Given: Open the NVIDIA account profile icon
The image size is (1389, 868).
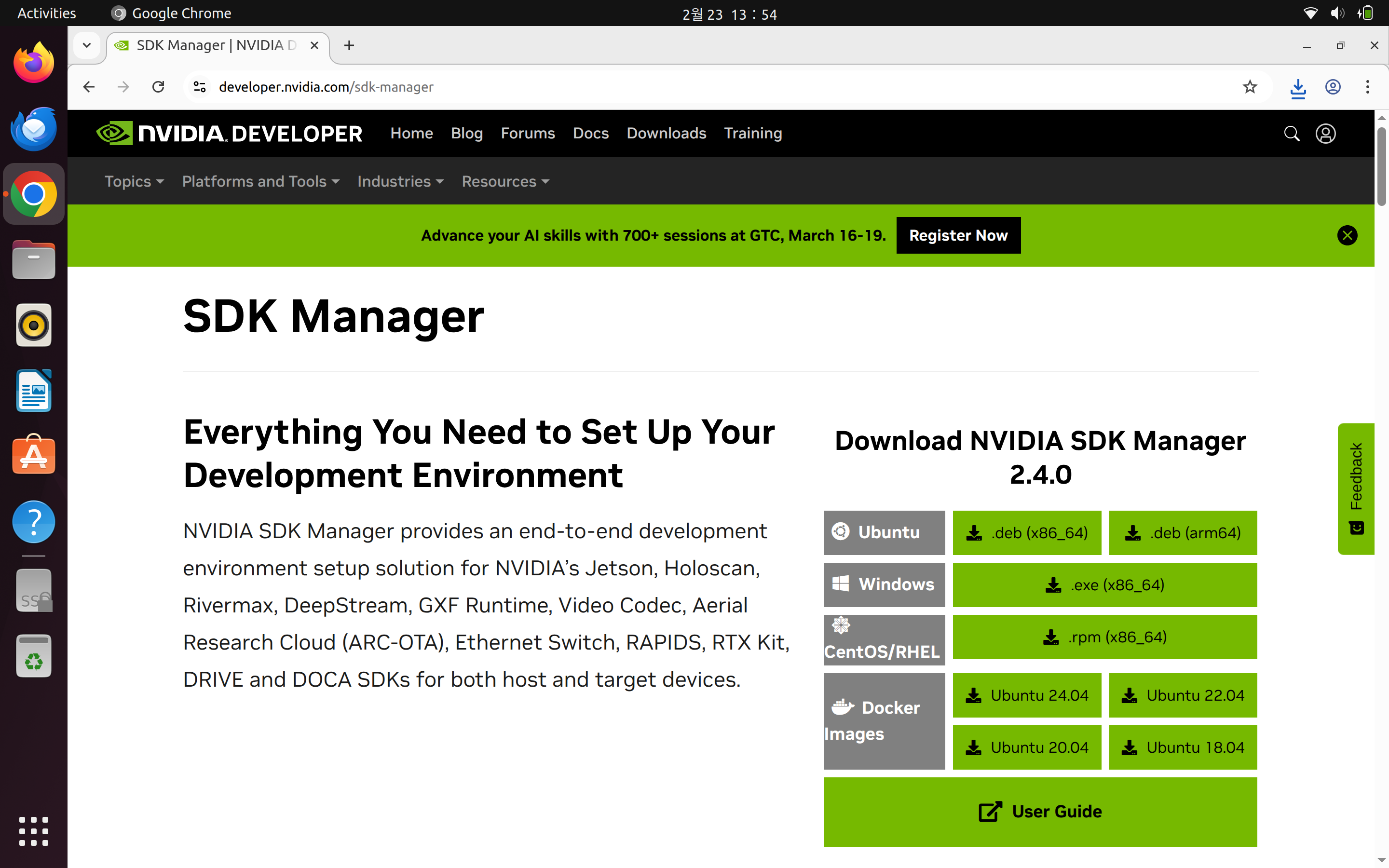Looking at the screenshot, I should [x=1325, y=133].
